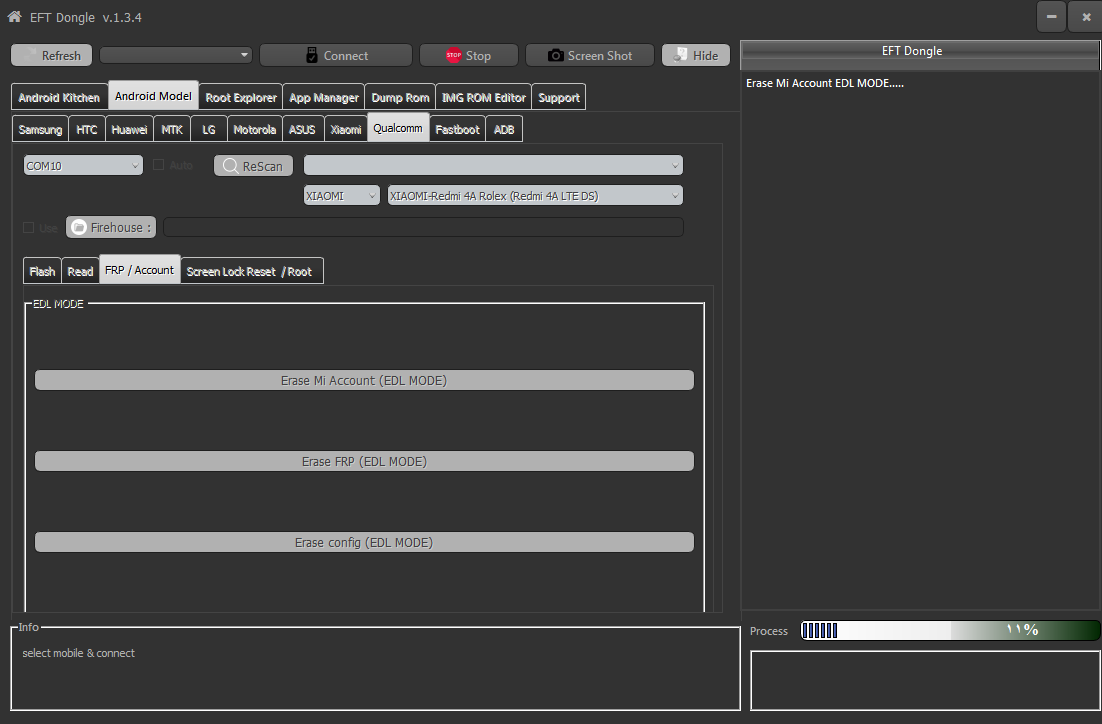Screen dimensions: 1102x724
Task: Click the Connect button
Action: click(336, 56)
